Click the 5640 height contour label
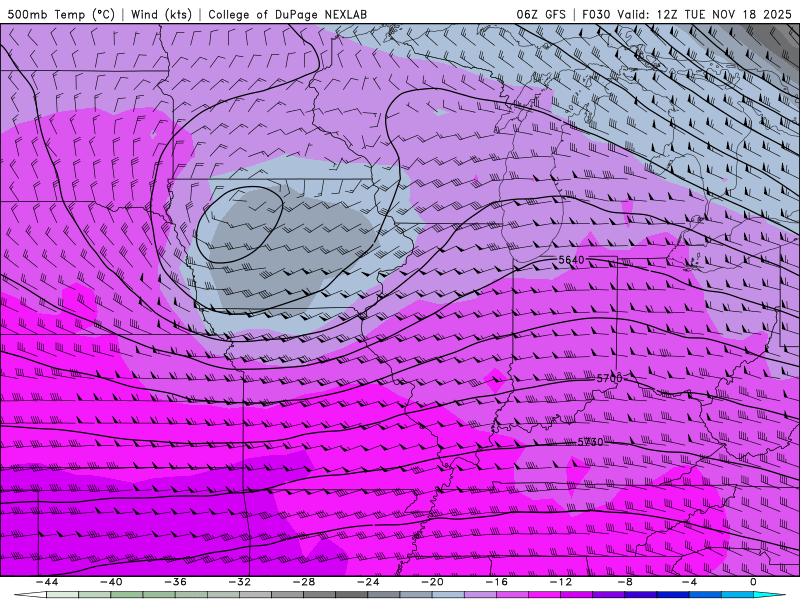This screenshot has height=600, width=800. point(571,260)
